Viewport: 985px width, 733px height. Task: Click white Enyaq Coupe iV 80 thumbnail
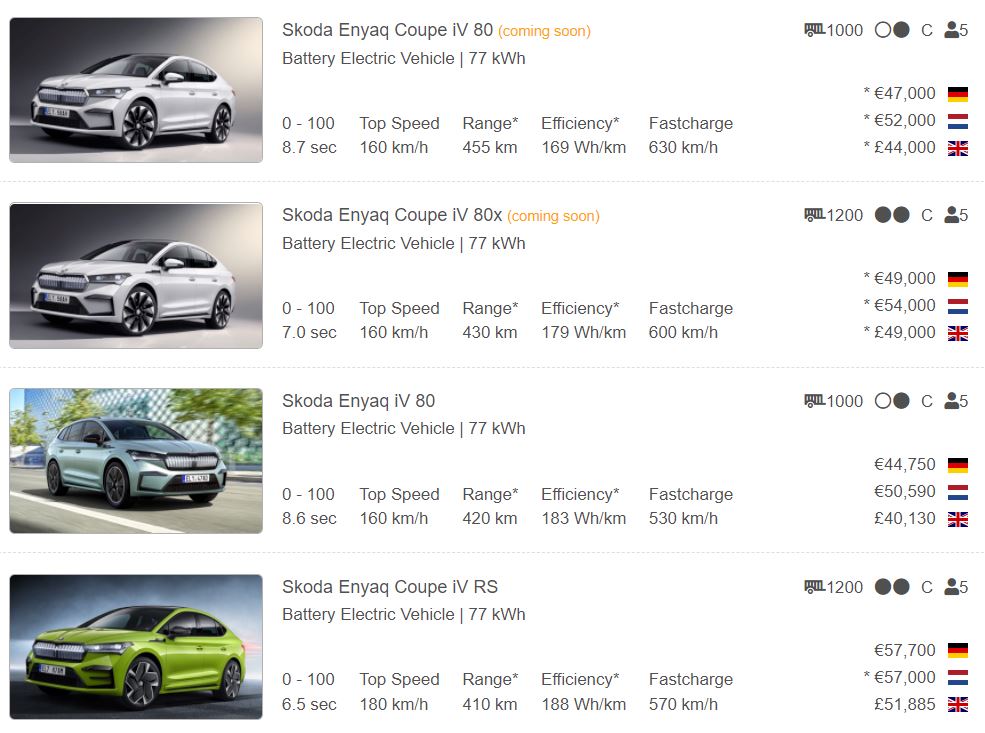pyautogui.click(x=136, y=90)
